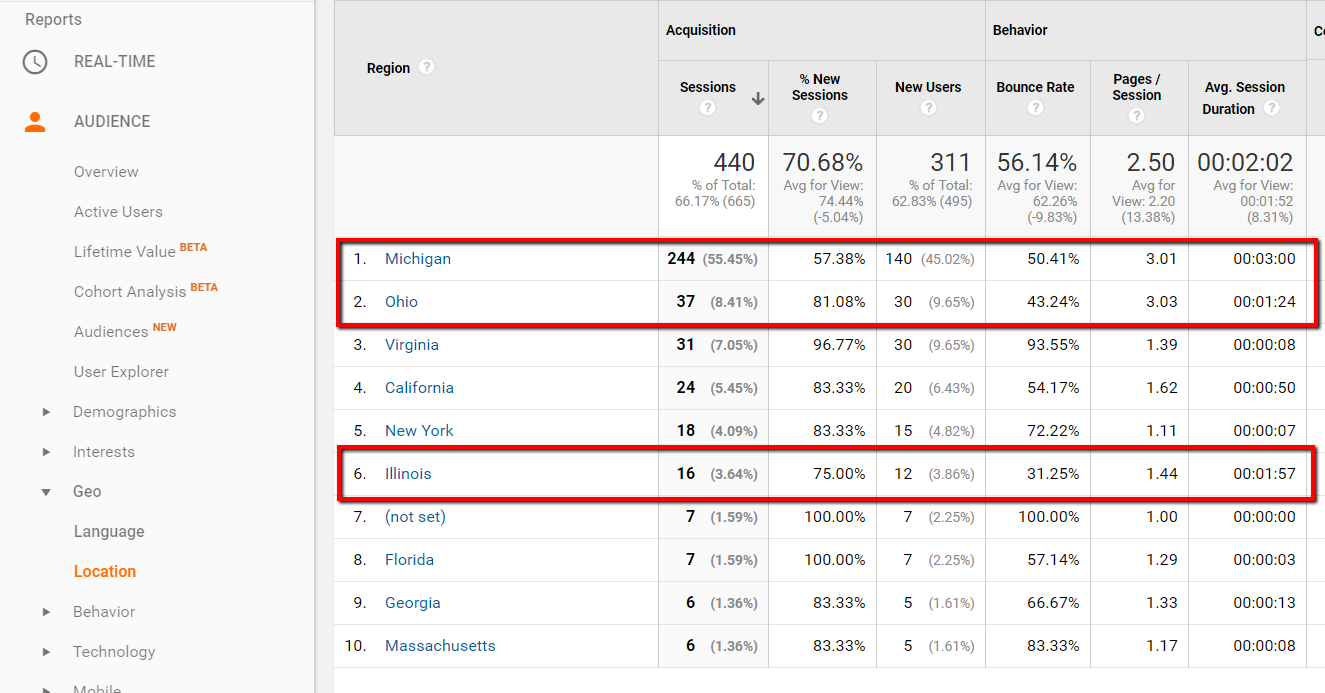Open the Virginia region link
The image size is (1325, 693).
(412, 345)
